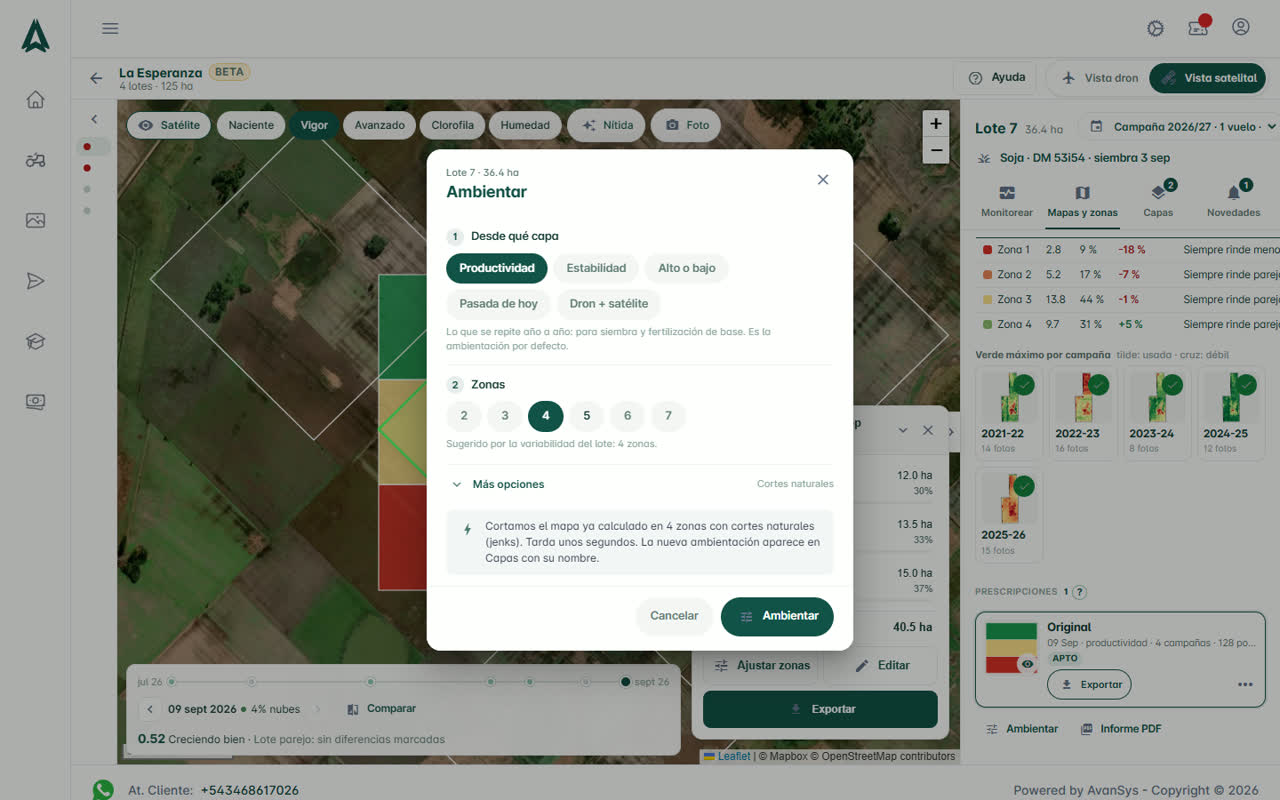Open the settings gear icon in header
Viewport: 1280px width, 800px height.
[x=1156, y=28]
